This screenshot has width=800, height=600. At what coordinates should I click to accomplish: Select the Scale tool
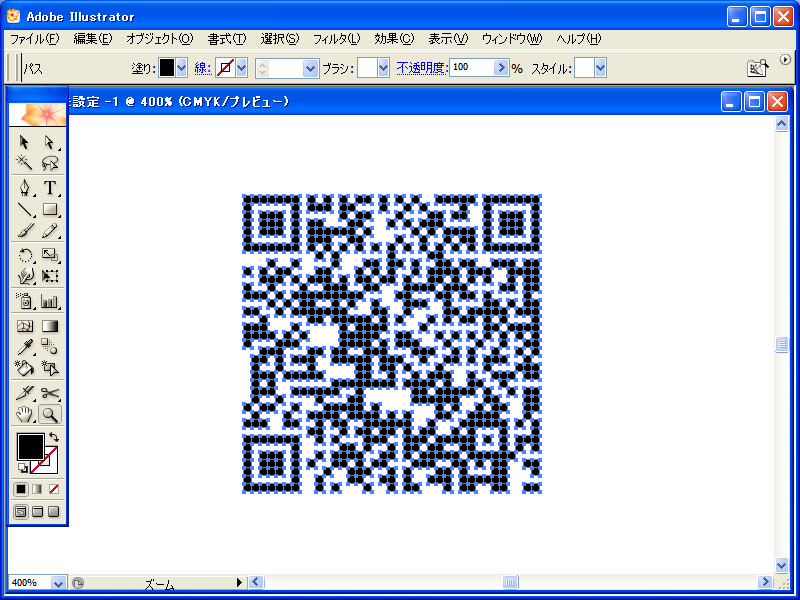pos(49,255)
